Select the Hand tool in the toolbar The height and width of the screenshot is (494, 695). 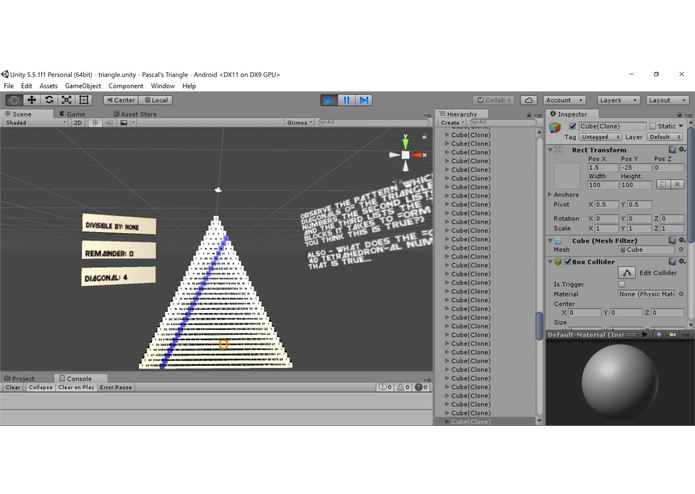pyautogui.click(x=14, y=100)
